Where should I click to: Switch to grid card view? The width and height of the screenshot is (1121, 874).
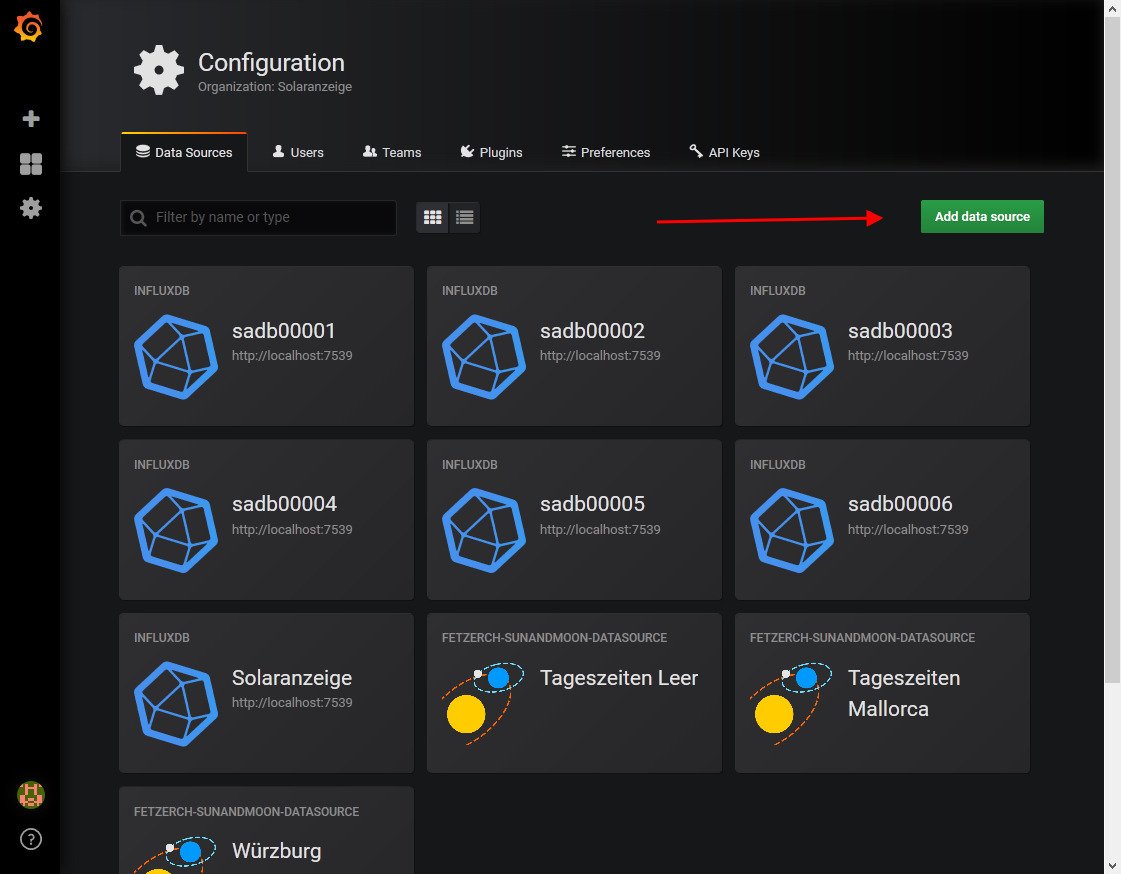(x=433, y=217)
